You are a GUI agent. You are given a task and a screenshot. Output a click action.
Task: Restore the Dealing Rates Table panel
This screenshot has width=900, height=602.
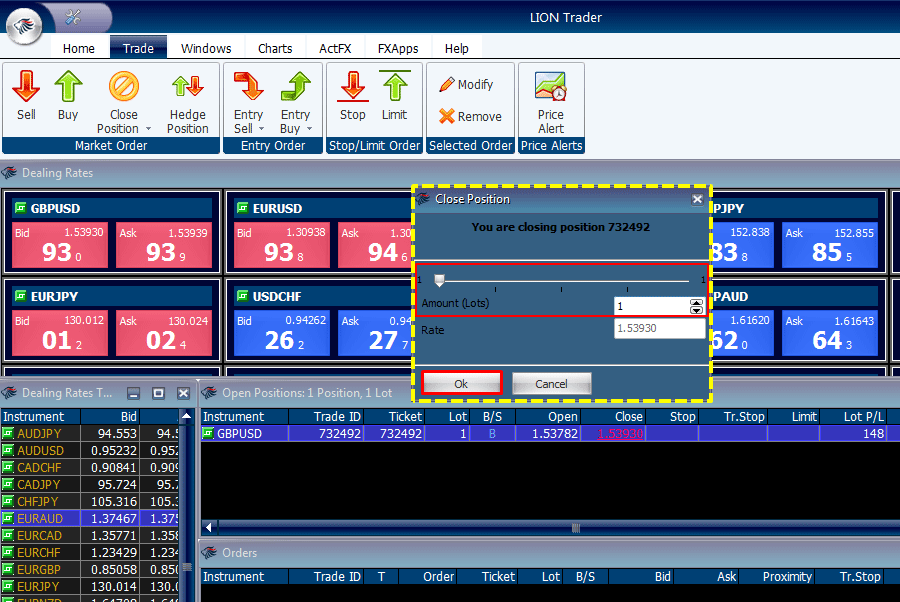click(158, 393)
